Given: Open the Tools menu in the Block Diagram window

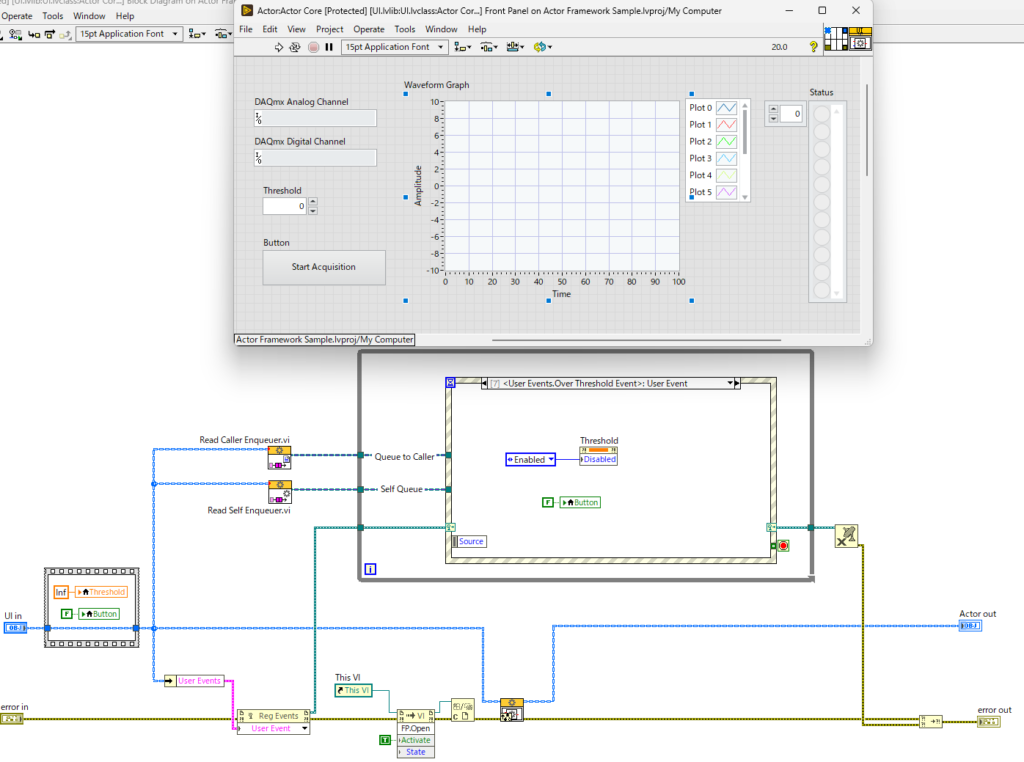Looking at the screenshot, I should coord(53,16).
